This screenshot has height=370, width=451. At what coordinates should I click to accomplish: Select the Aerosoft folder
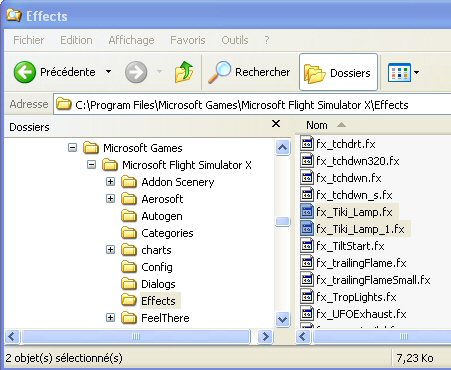click(162, 199)
